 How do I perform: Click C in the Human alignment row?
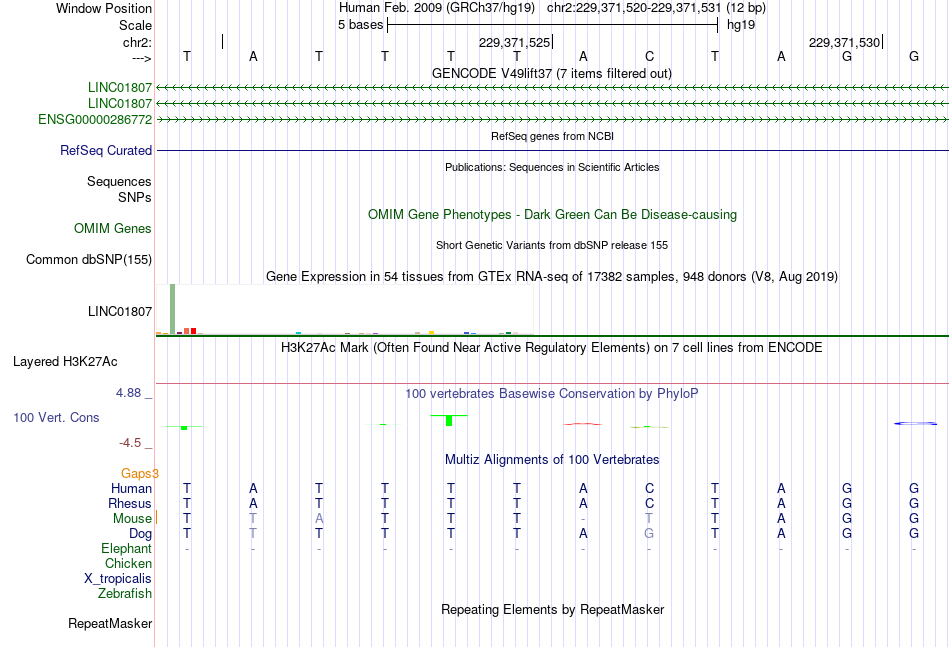[649, 488]
